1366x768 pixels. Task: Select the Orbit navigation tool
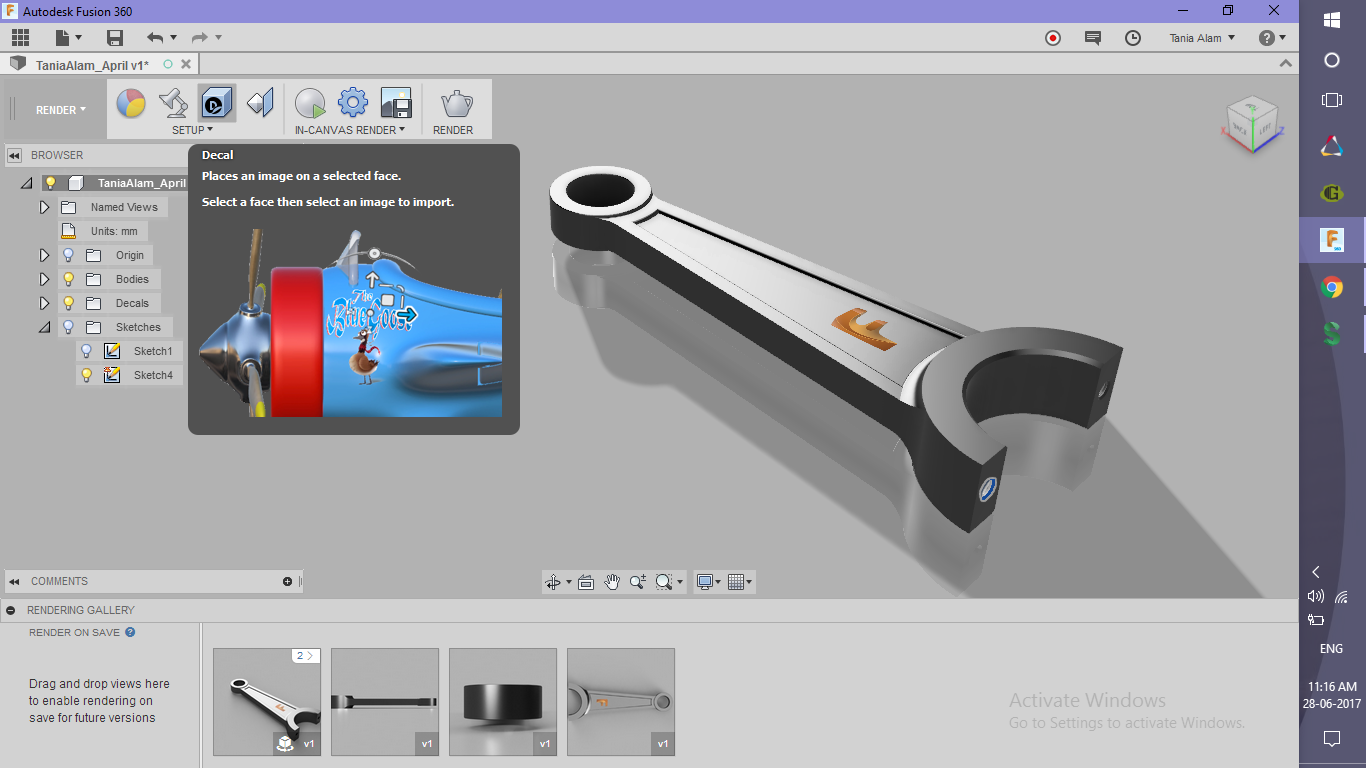tap(553, 582)
